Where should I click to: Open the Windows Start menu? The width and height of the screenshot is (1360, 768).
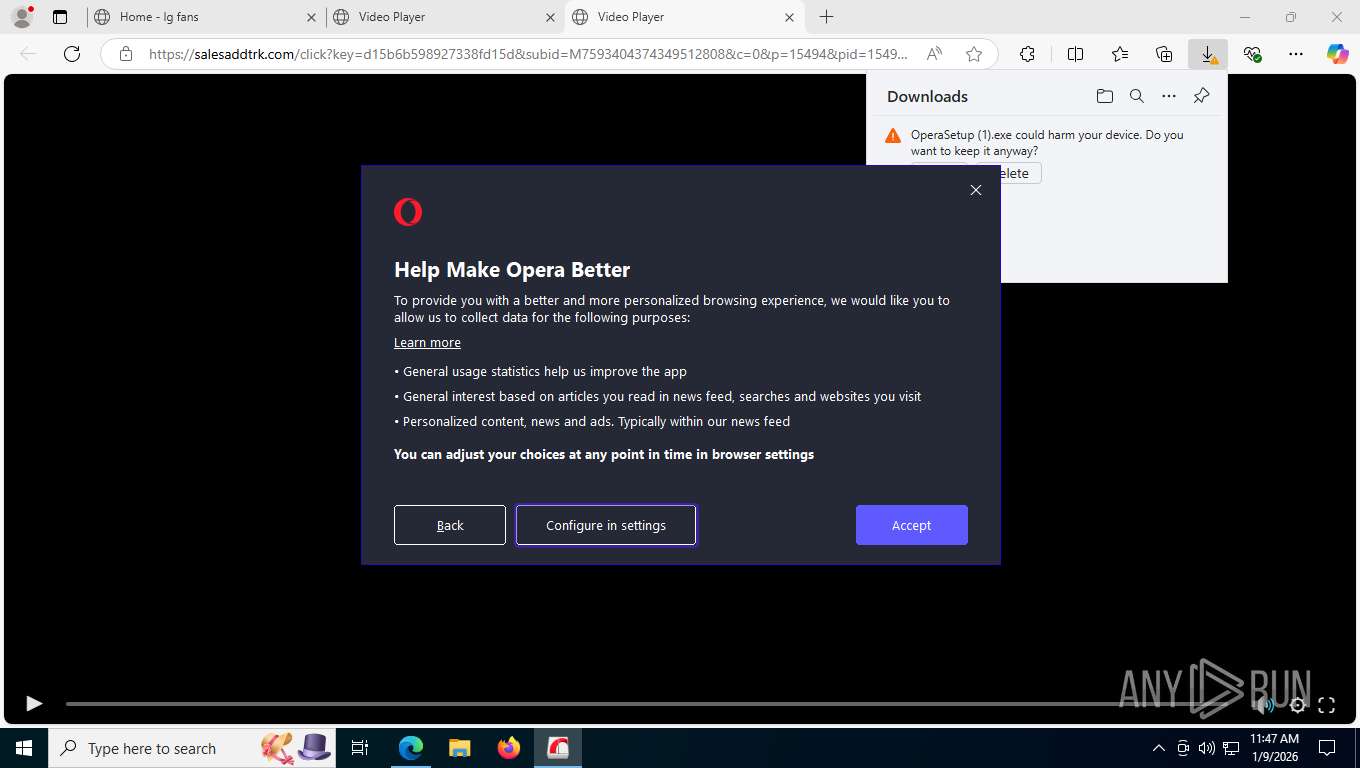coord(24,748)
